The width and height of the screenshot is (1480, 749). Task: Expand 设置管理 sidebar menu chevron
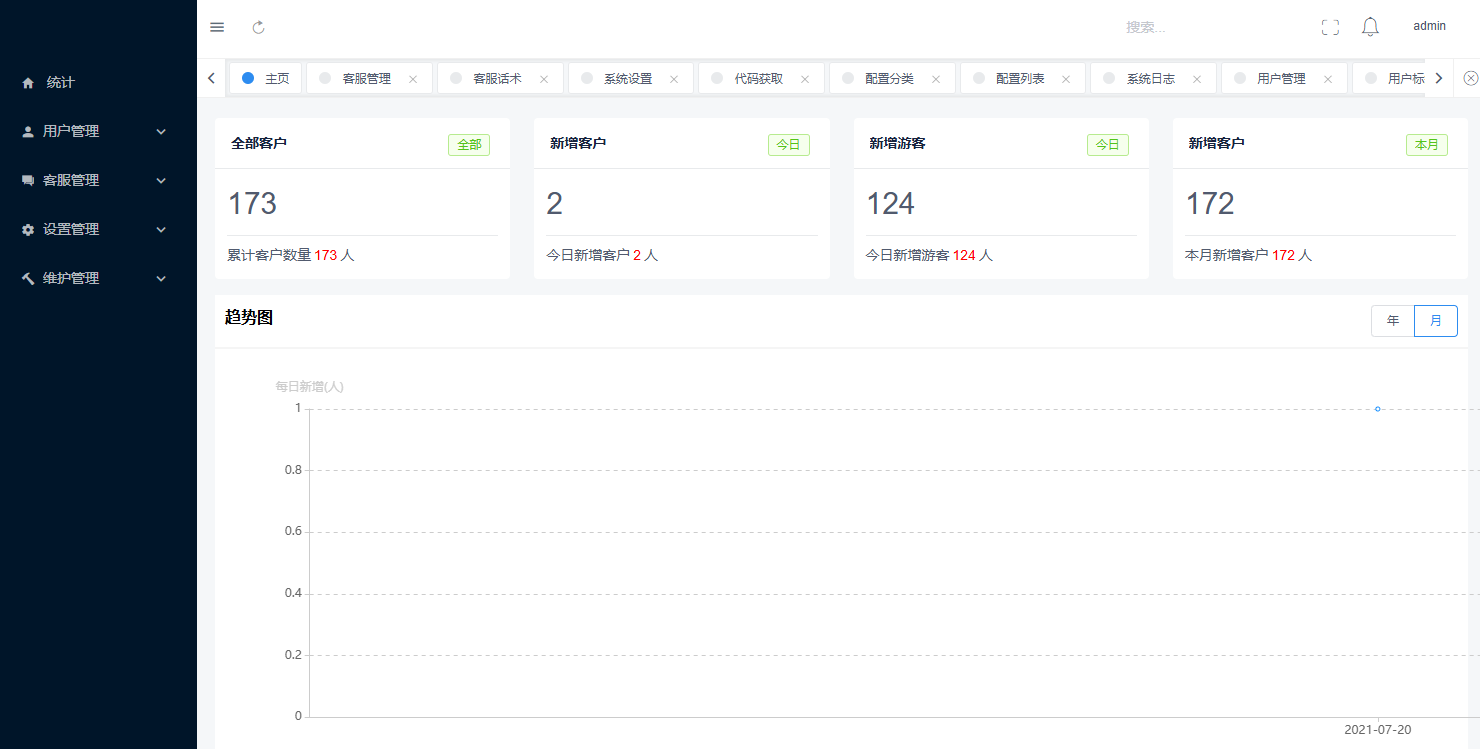161,229
